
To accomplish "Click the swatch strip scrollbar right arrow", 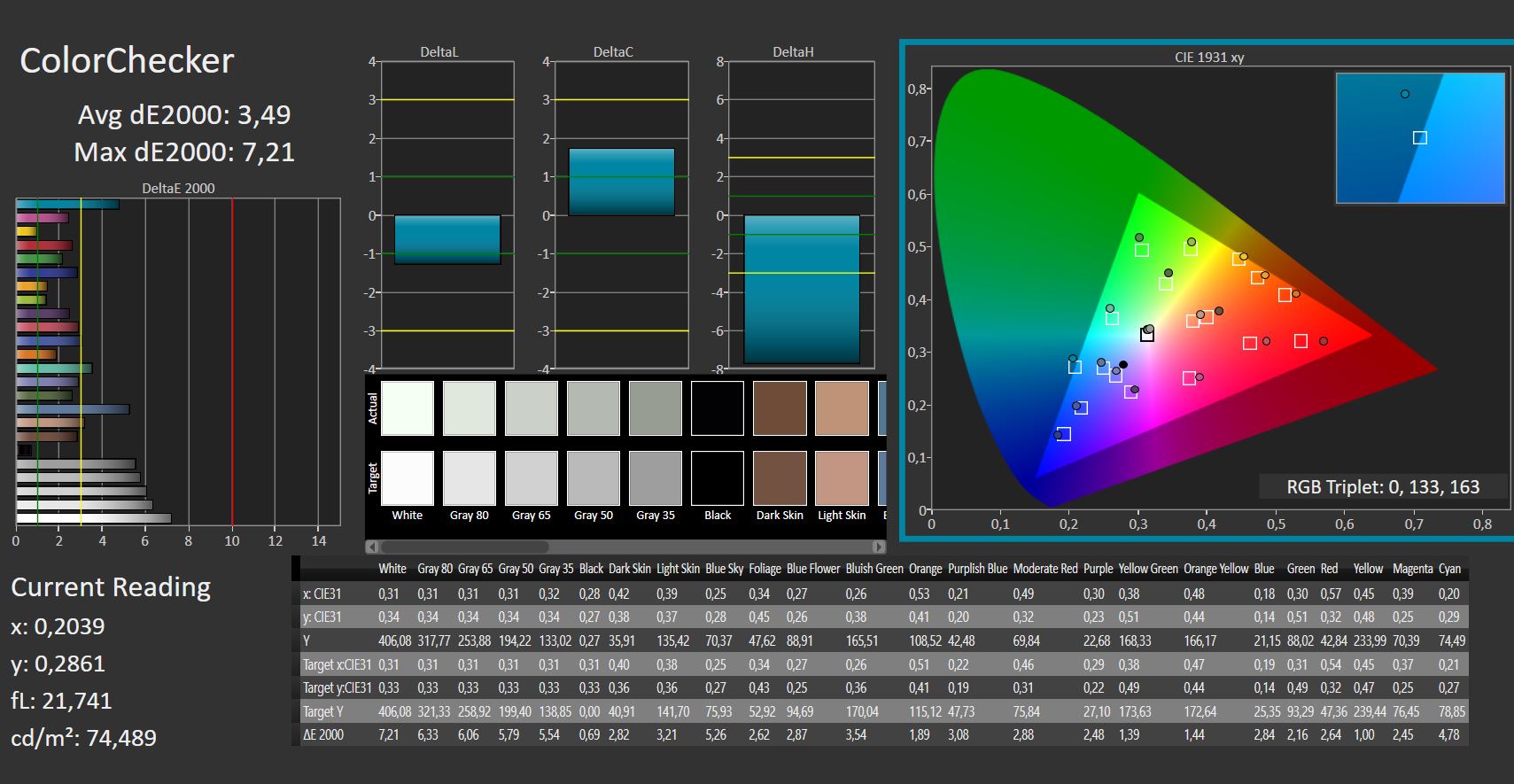I will (879, 547).
